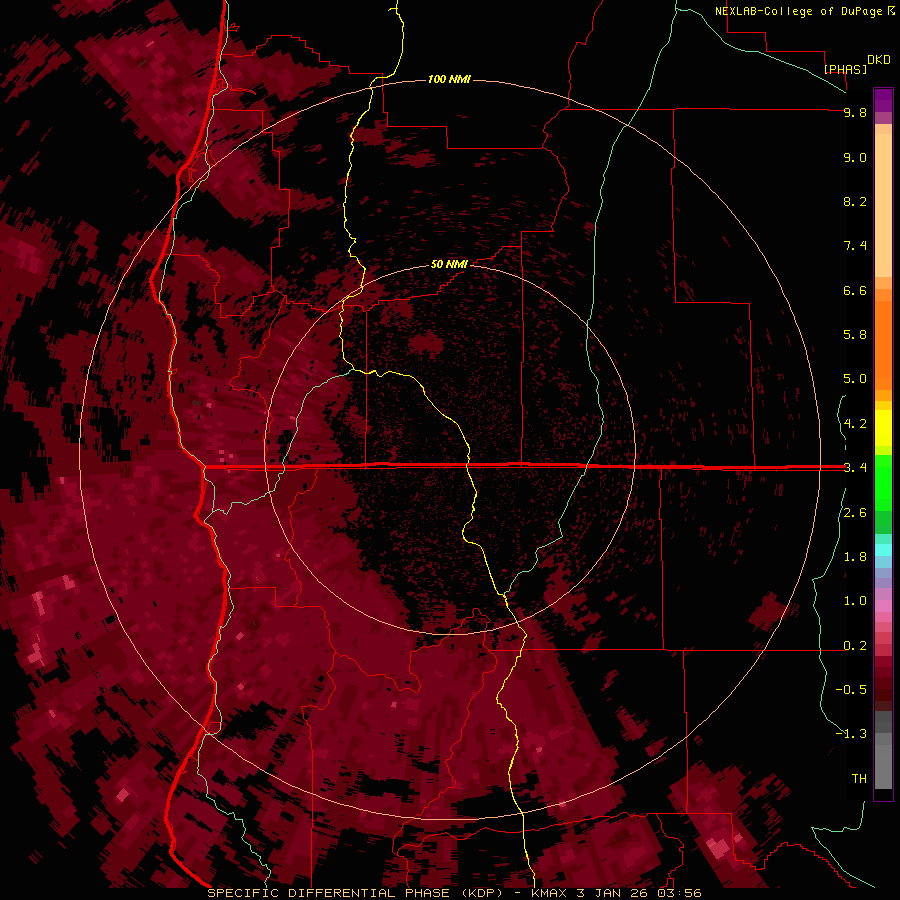This screenshot has height=900, width=900.
Task: Click the TH threshold label
Action: pyautogui.click(x=859, y=779)
